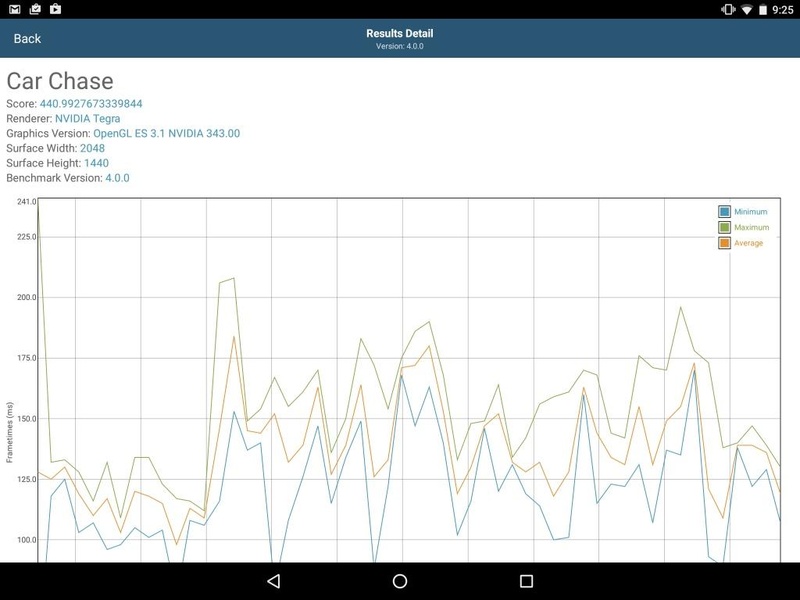Tap the Frametimes (ms) axis label
800x600 pixels.
9,433
